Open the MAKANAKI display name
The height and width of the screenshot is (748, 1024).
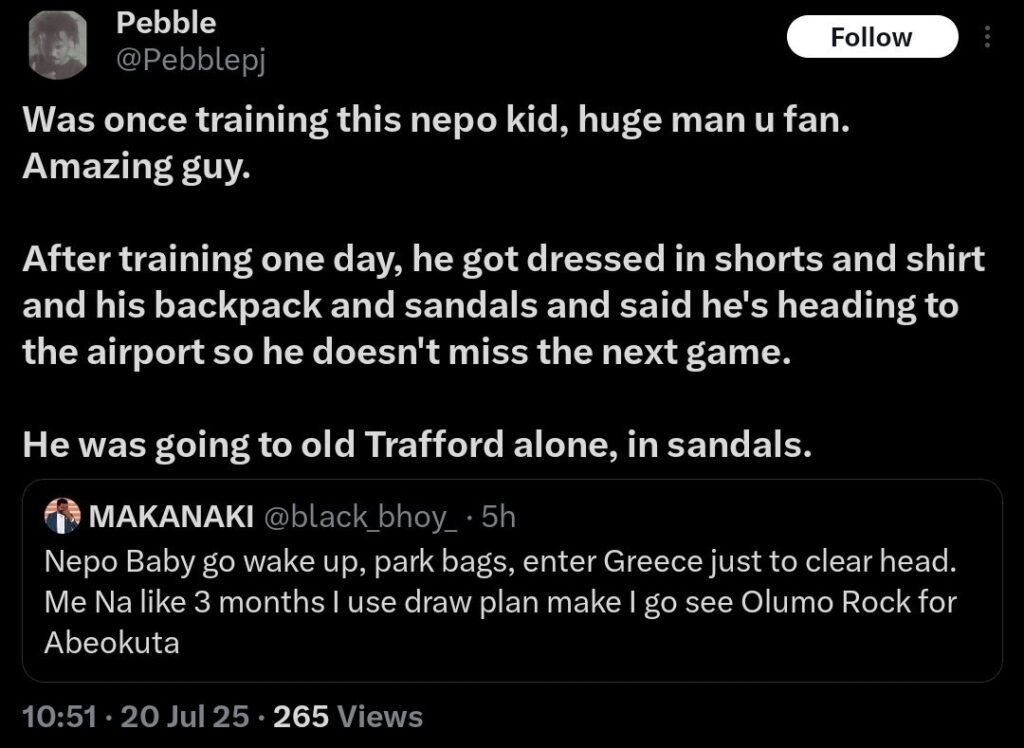coord(171,517)
